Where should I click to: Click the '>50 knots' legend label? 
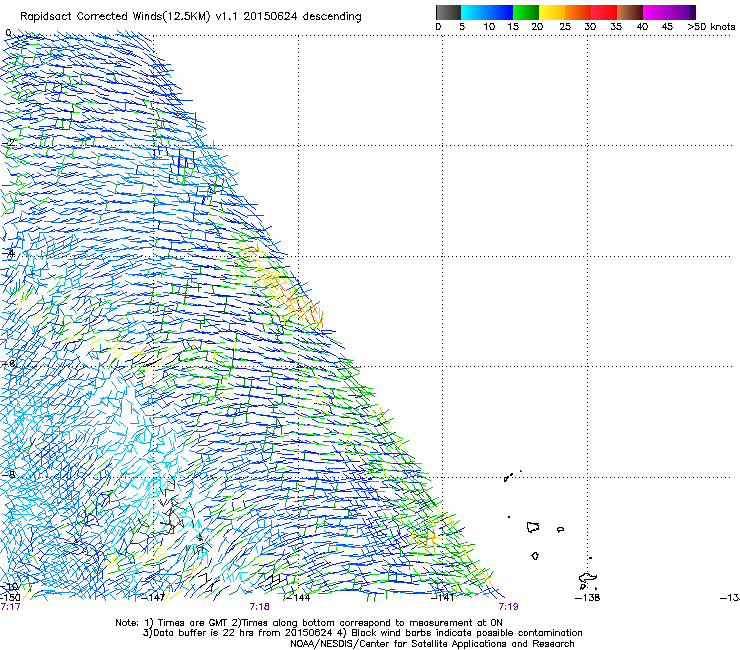point(711,27)
